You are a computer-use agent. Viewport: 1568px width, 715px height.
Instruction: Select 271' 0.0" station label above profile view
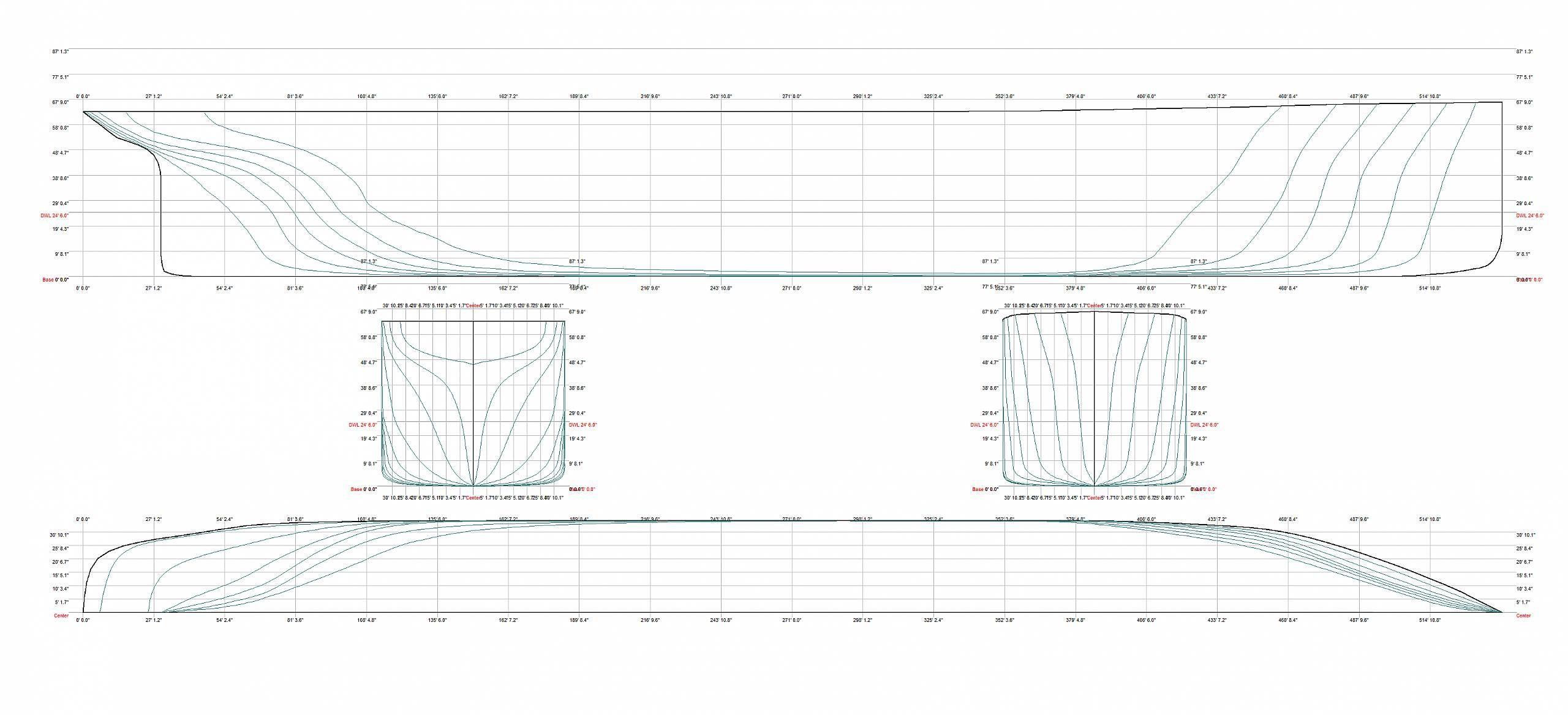[791, 97]
